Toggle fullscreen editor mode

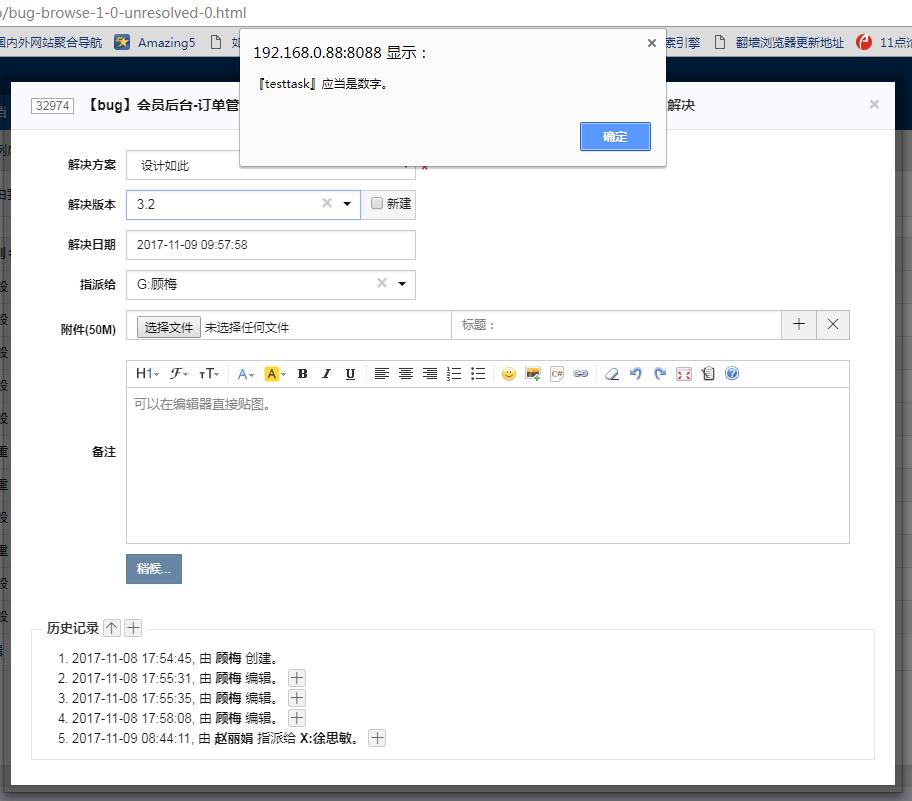(x=684, y=374)
